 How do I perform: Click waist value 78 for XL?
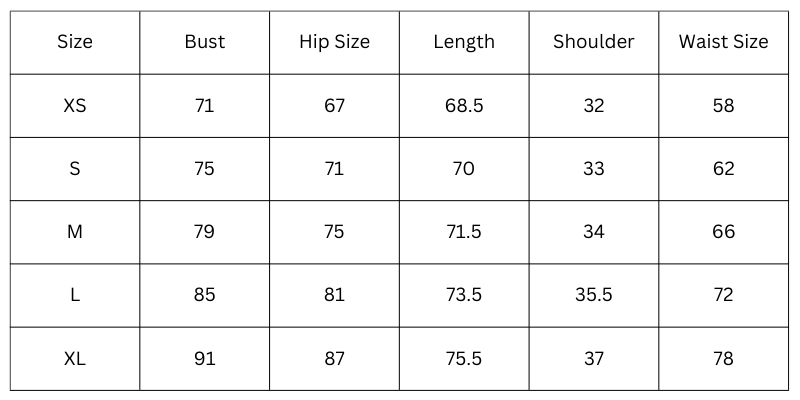coord(723,359)
